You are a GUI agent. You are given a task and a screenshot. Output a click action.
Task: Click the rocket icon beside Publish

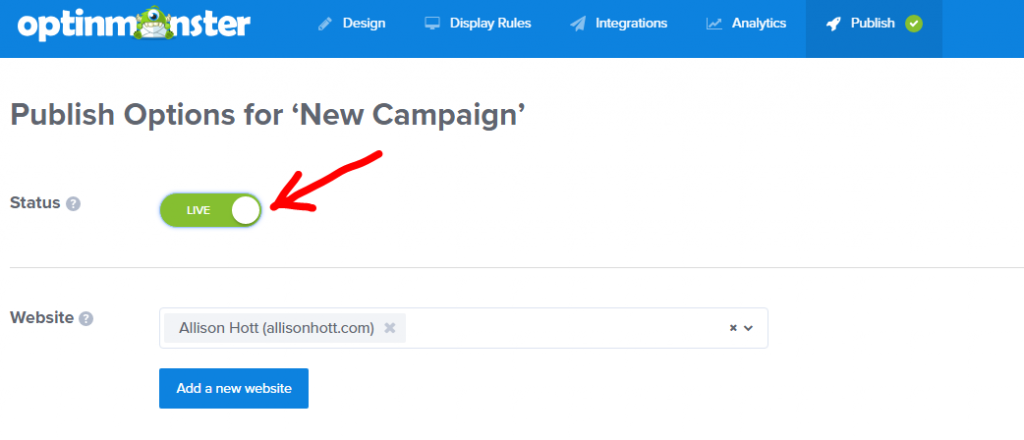(x=833, y=24)
